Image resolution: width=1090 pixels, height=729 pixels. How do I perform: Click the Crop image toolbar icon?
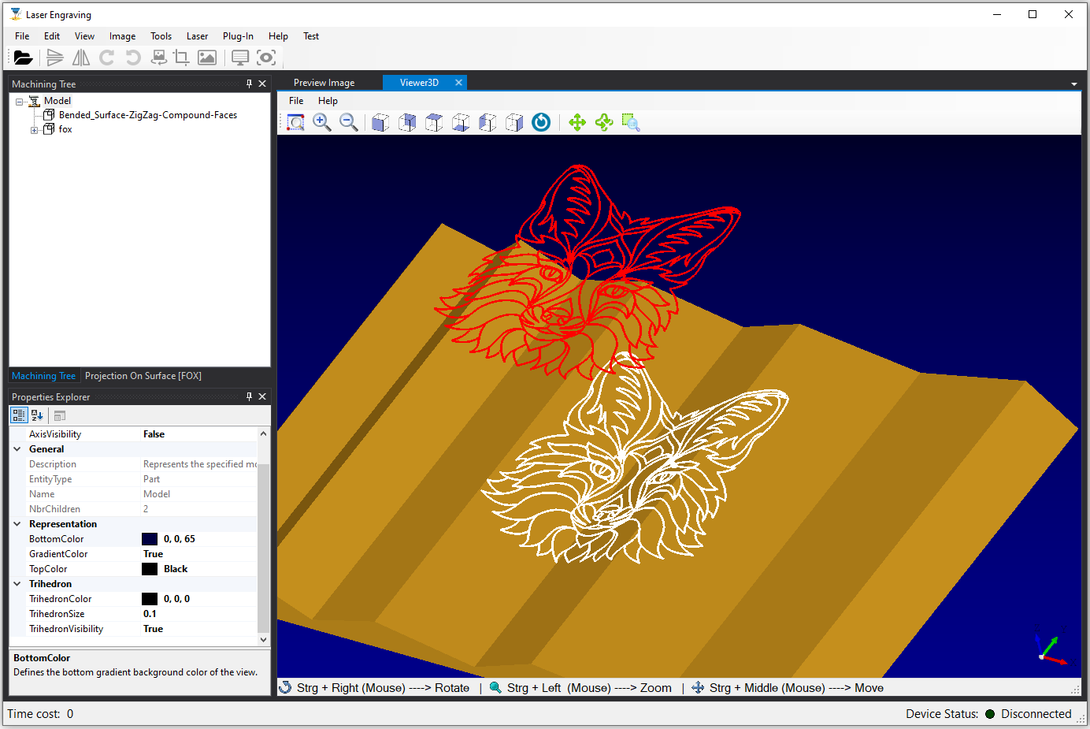pyautogui.click(x=181, y=58)
